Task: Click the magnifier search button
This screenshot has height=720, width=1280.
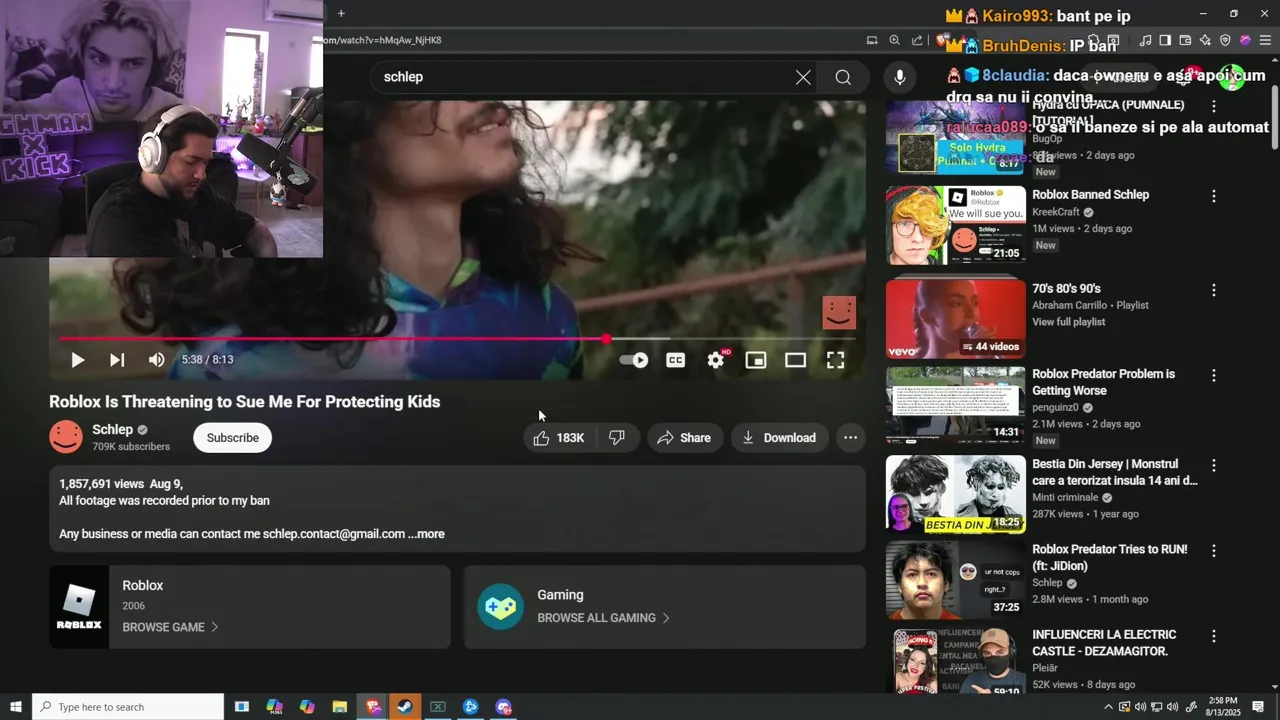Action: coord(843,77)
